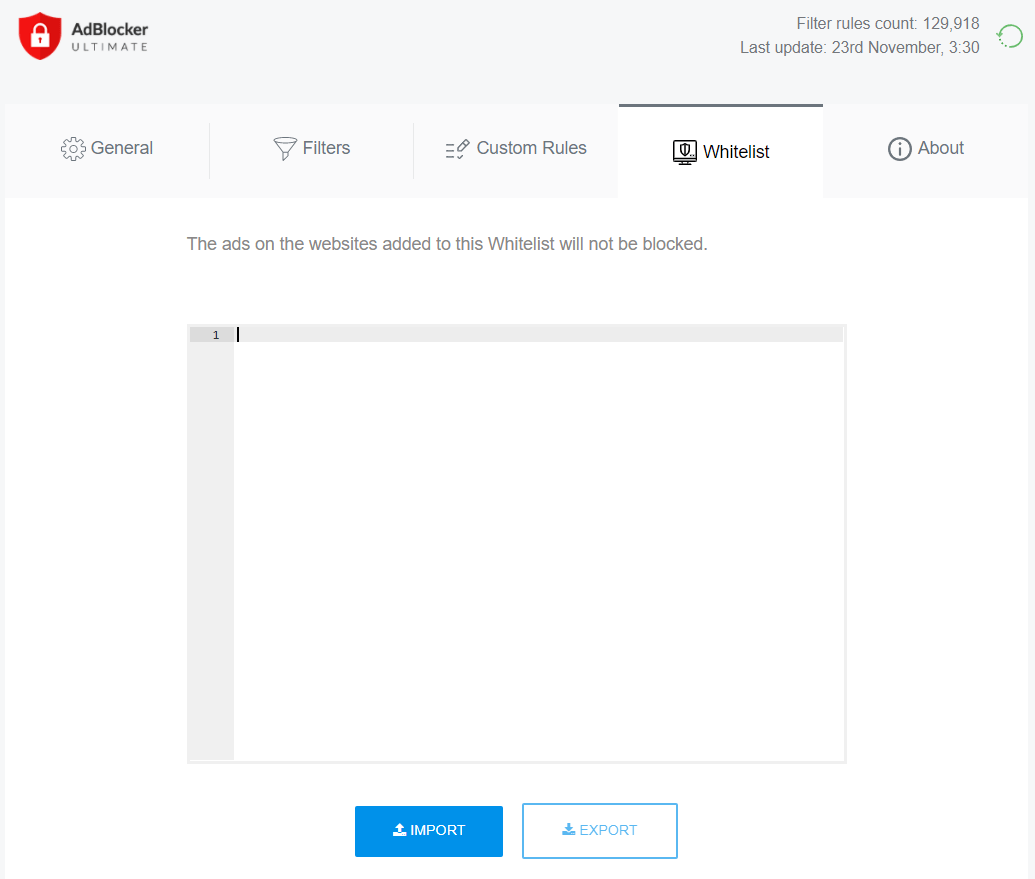Screen dimensions: 1035x879
Task: Open the About tab
Action: coord(925,148)
